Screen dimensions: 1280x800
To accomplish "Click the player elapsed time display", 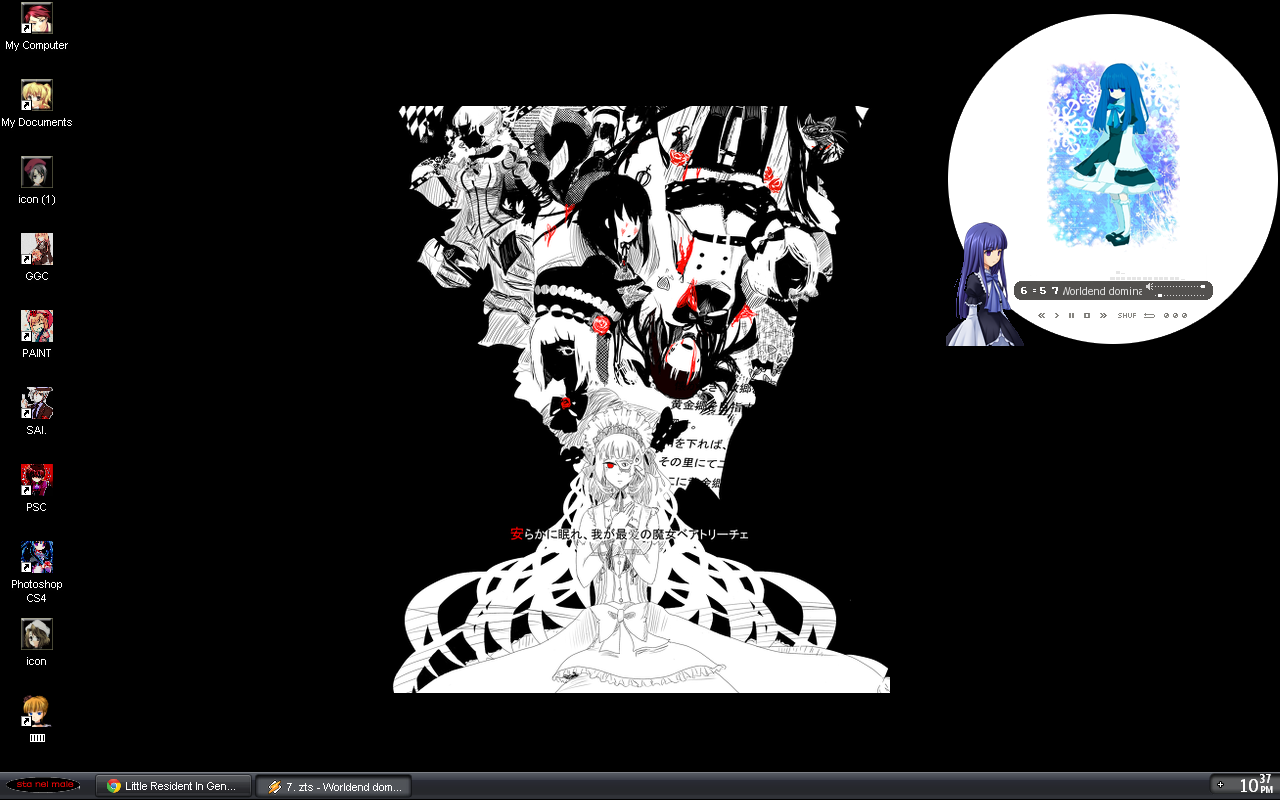I will (x=1039, y=291).
